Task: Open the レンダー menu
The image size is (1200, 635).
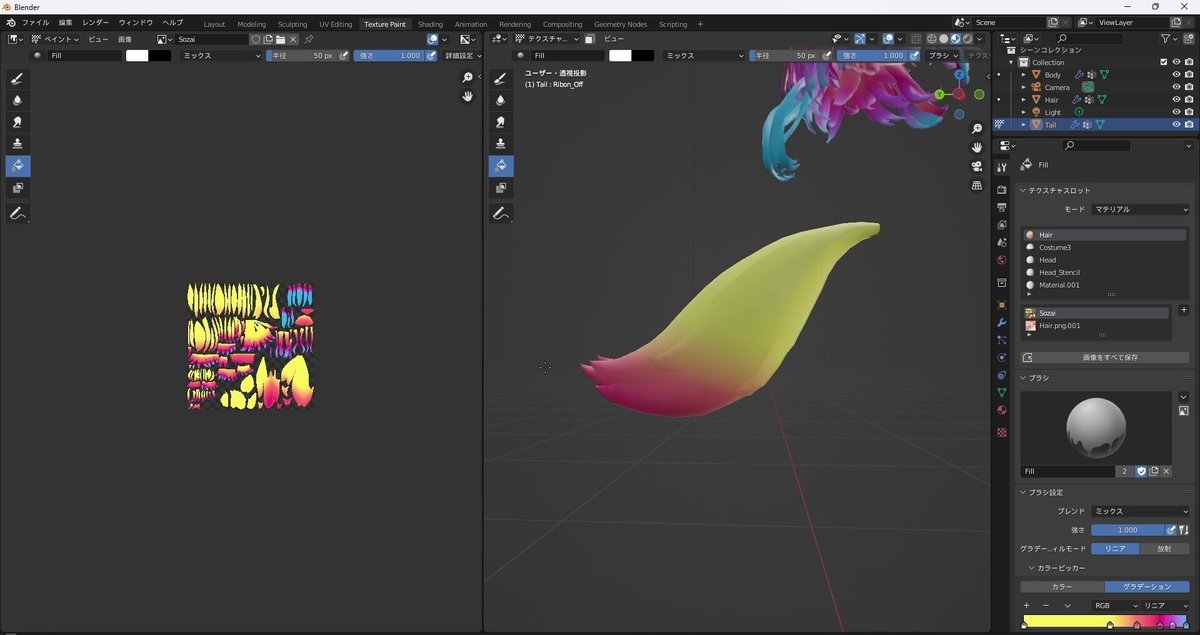Action: (x=96, y=22)
